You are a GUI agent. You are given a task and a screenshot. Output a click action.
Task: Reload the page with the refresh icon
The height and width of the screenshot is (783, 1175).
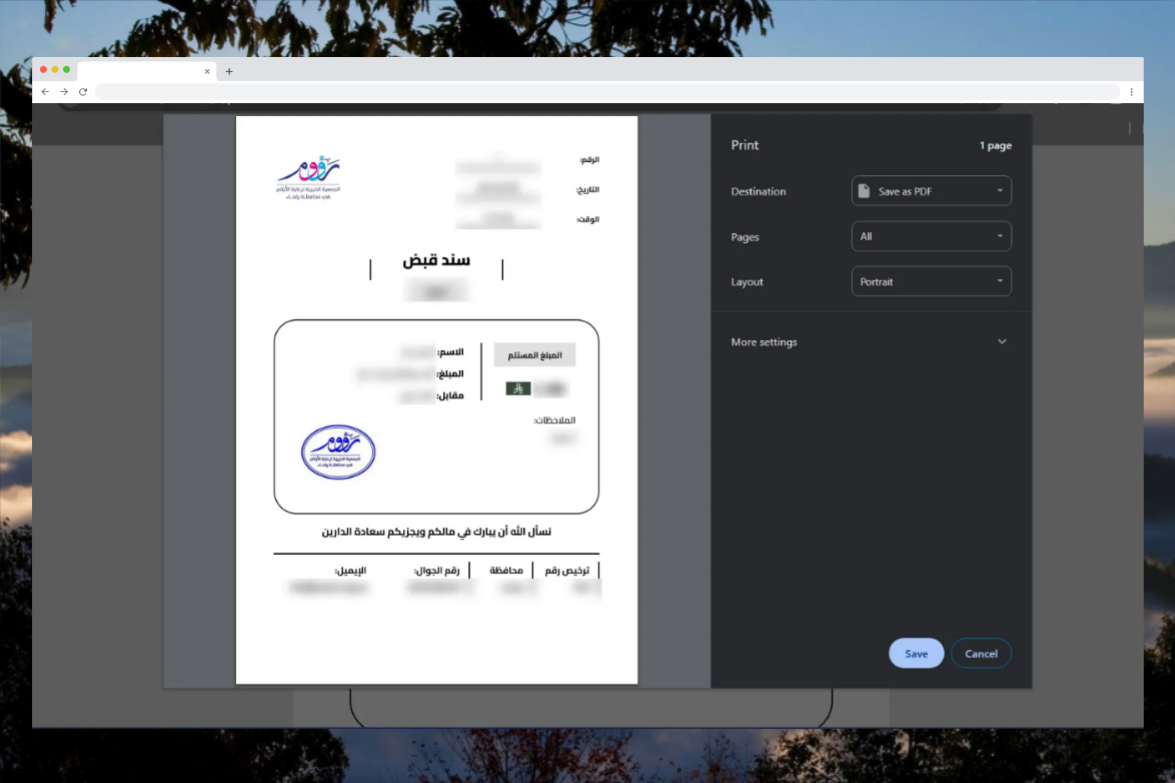pyautogui.click(x=83, y=91)
